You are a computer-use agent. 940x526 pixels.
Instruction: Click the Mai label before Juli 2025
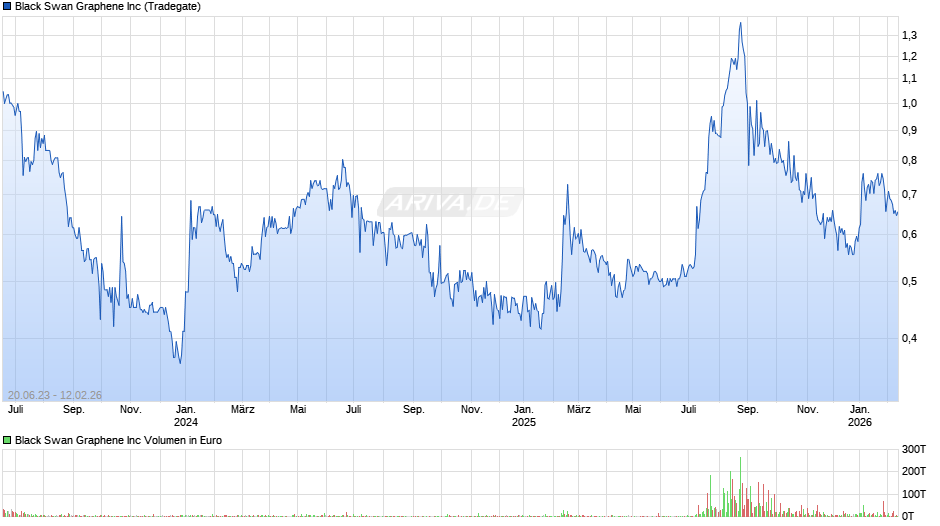633,410
